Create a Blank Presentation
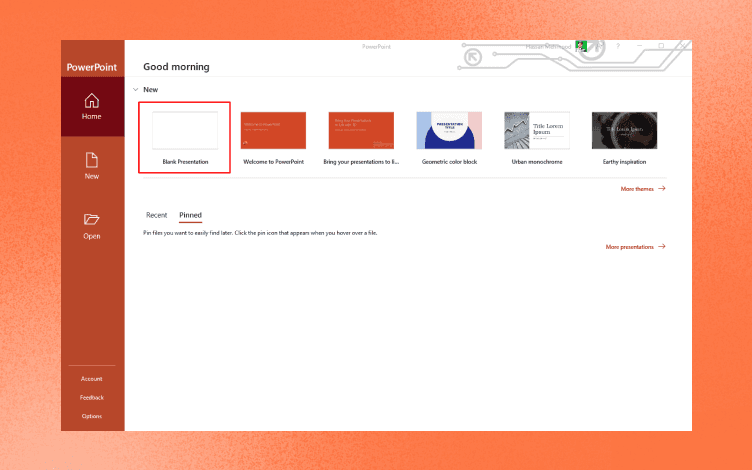 point(185,138)
